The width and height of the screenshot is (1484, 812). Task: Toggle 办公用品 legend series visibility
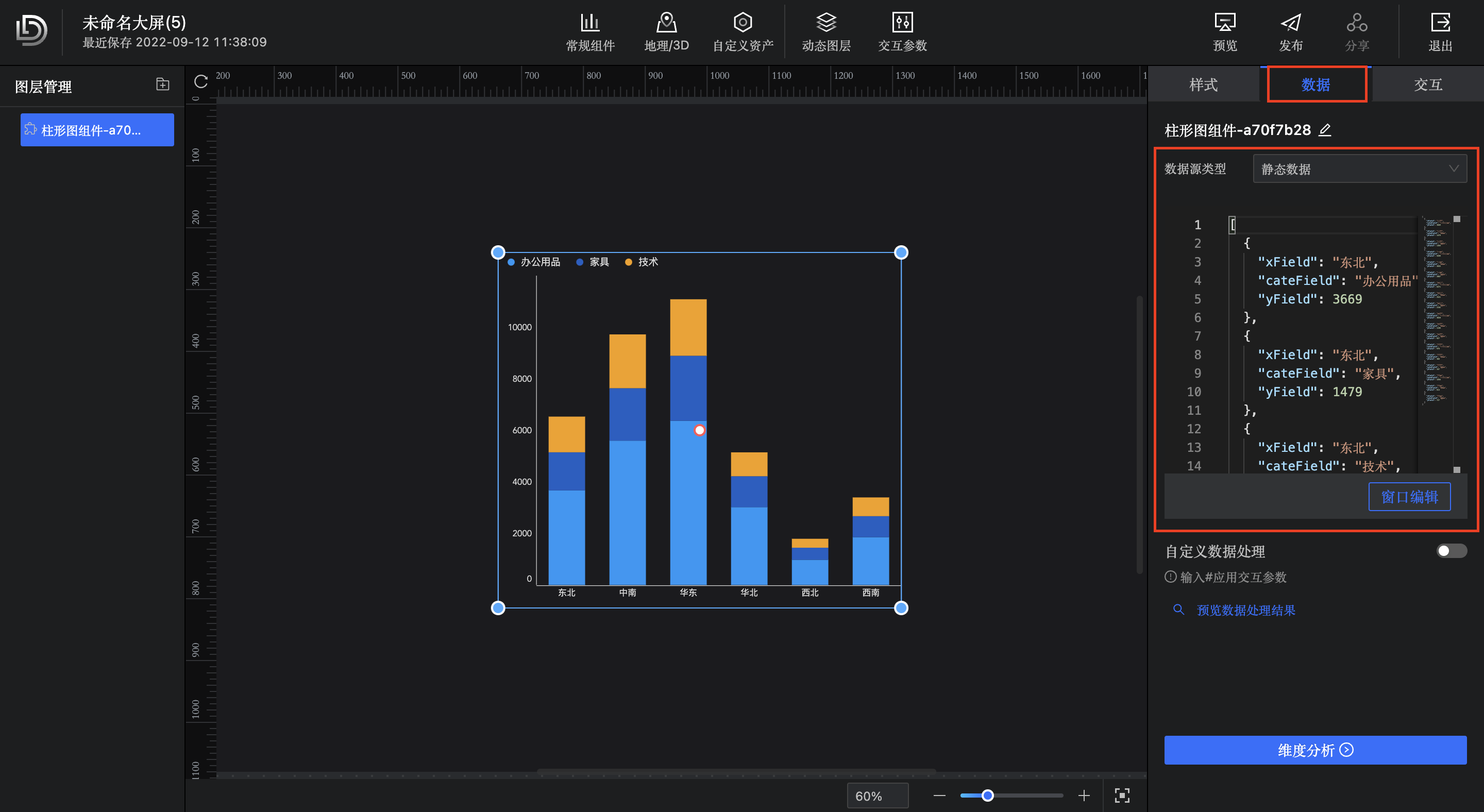(533, 262)
